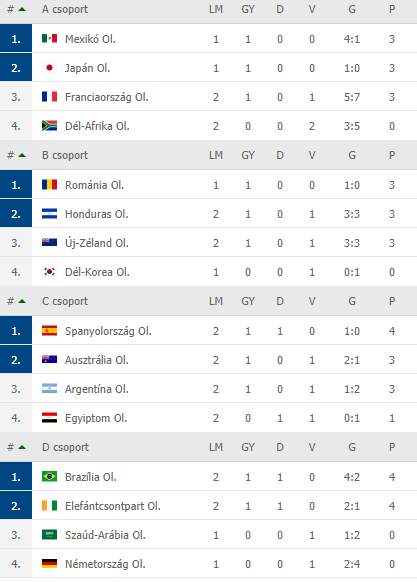The height and width of the screenshot is (582, 417).
Task: Sort D csoport by G column
Action: coord(352,447)
